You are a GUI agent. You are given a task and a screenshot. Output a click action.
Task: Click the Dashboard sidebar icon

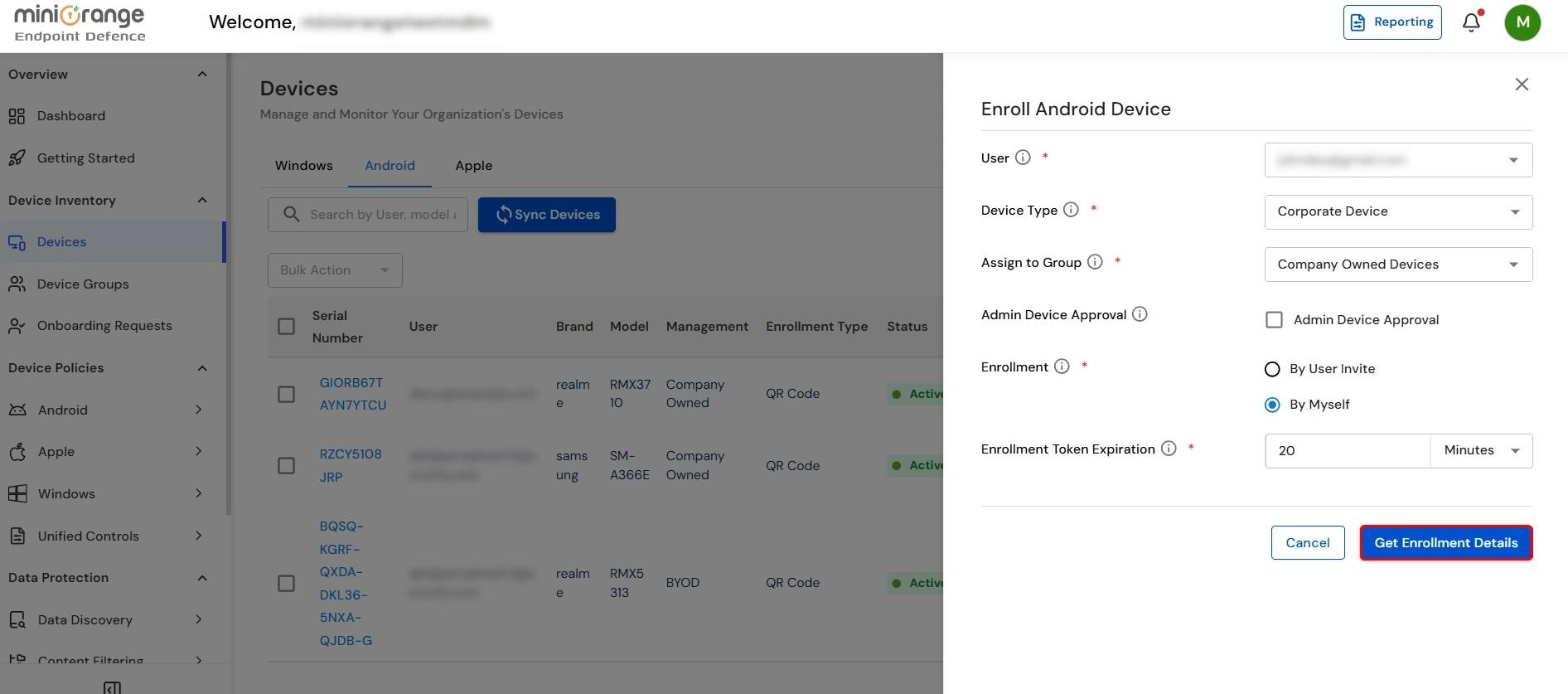[x=17, y=116]
